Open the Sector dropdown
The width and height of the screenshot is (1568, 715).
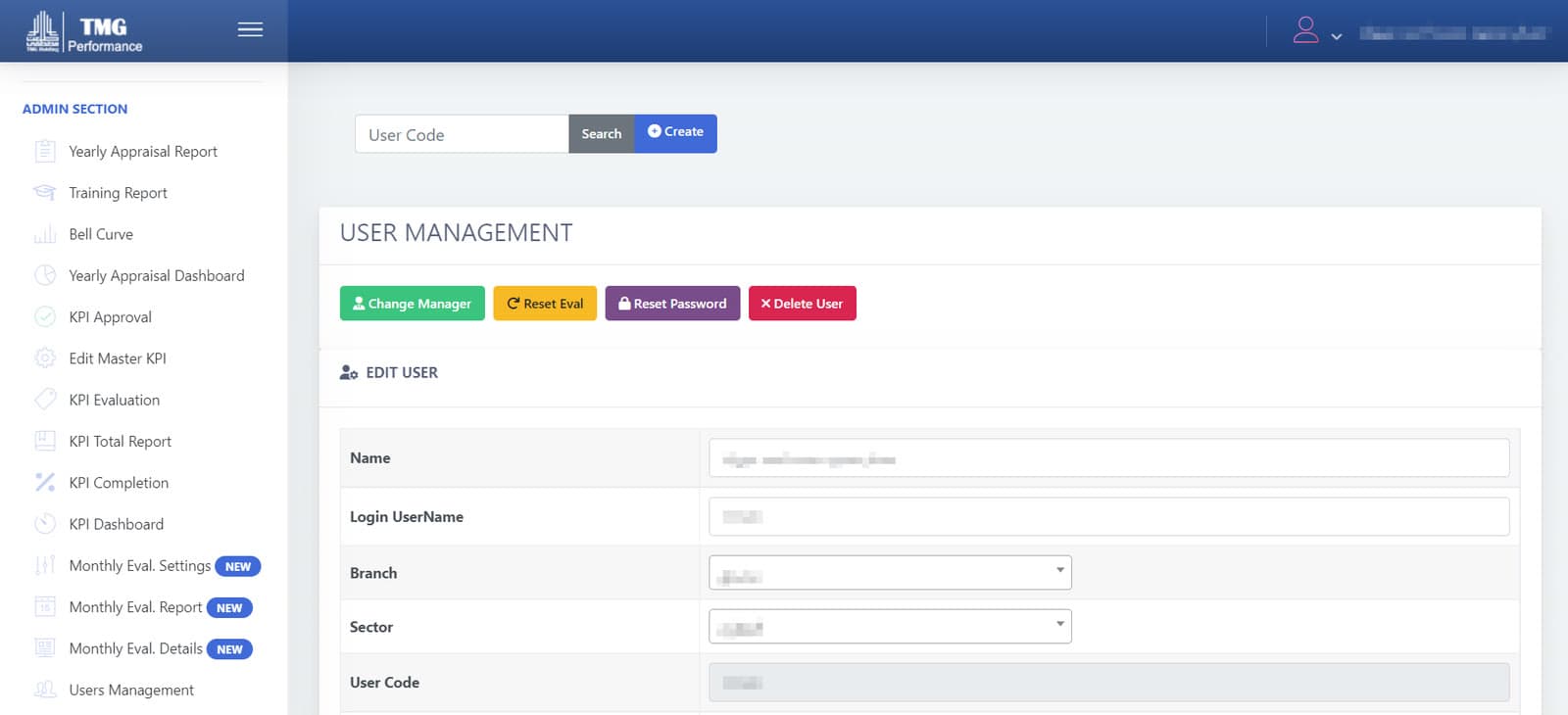890,627
